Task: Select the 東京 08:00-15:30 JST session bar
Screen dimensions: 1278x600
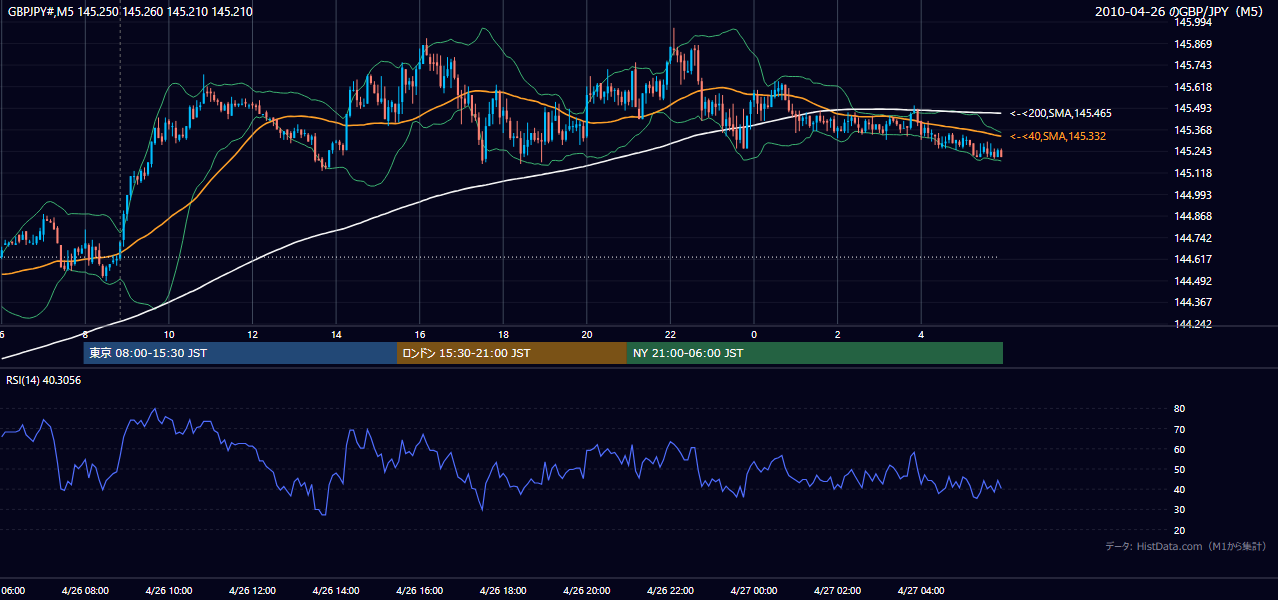Action: (240, 353)
